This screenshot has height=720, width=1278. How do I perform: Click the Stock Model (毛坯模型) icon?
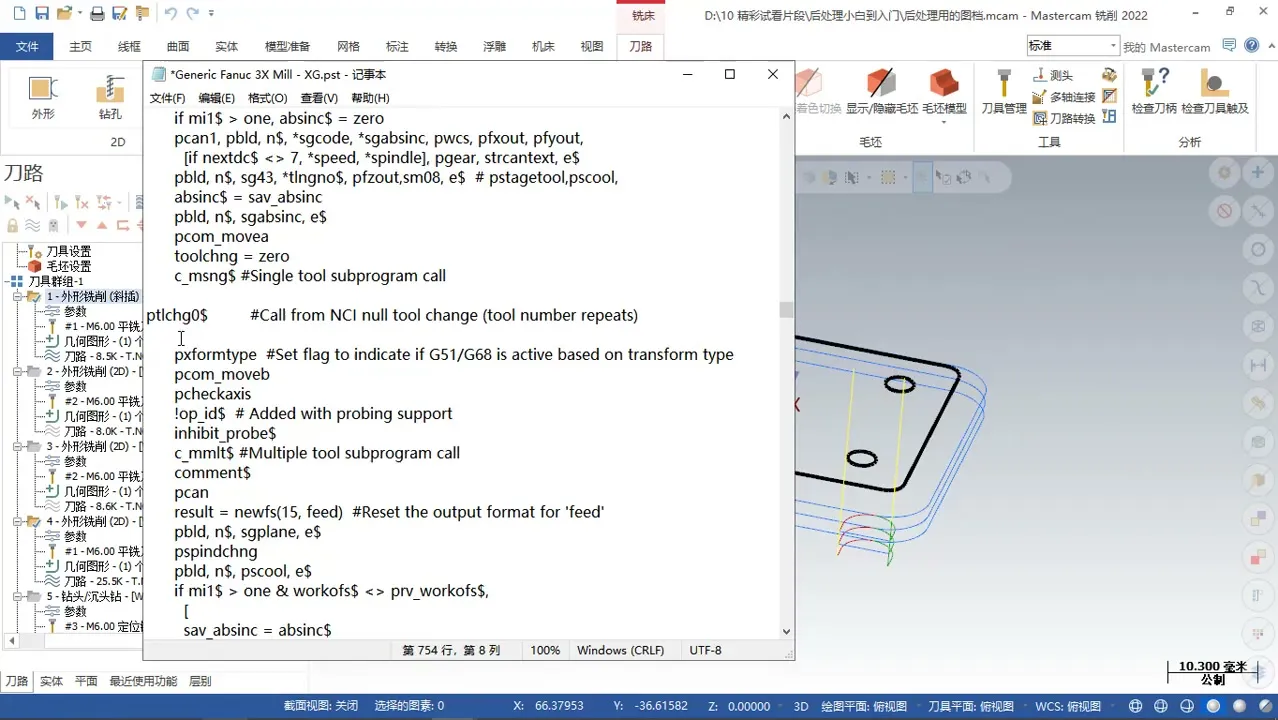coord(943,93)
